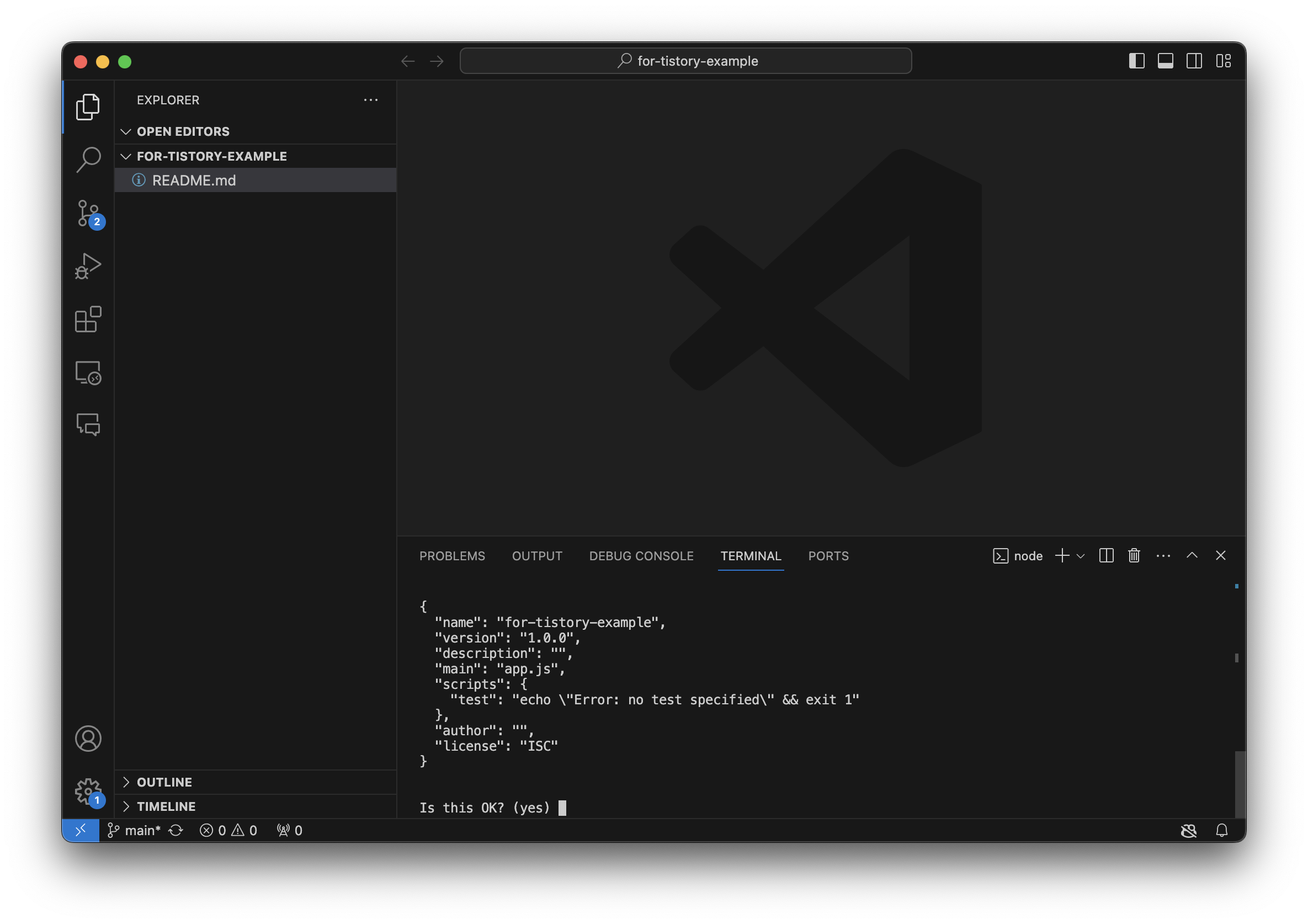Open the Accounts menu icon
This screenshot has height=924, width=1308.
[x=88, y=739]
